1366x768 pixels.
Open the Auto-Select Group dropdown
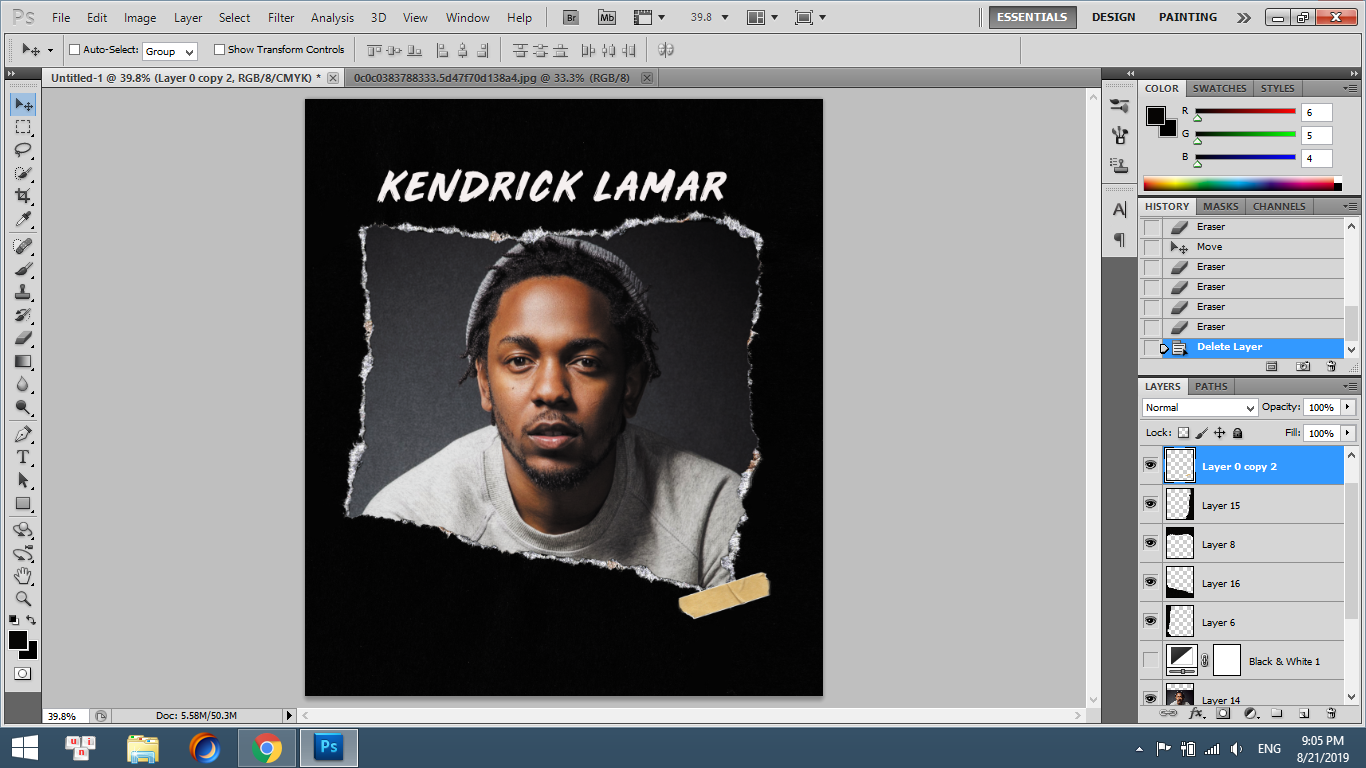coord(170,51)
